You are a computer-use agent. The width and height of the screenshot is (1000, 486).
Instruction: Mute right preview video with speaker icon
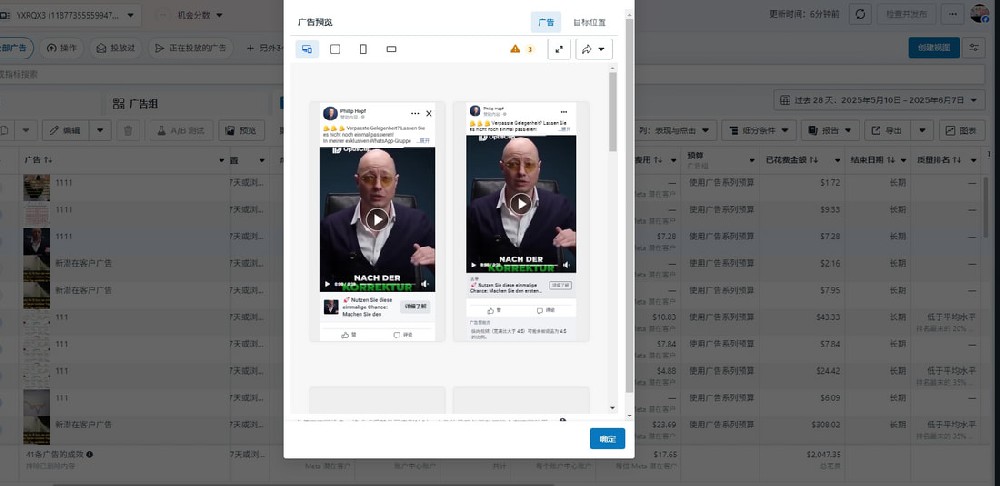566,265
